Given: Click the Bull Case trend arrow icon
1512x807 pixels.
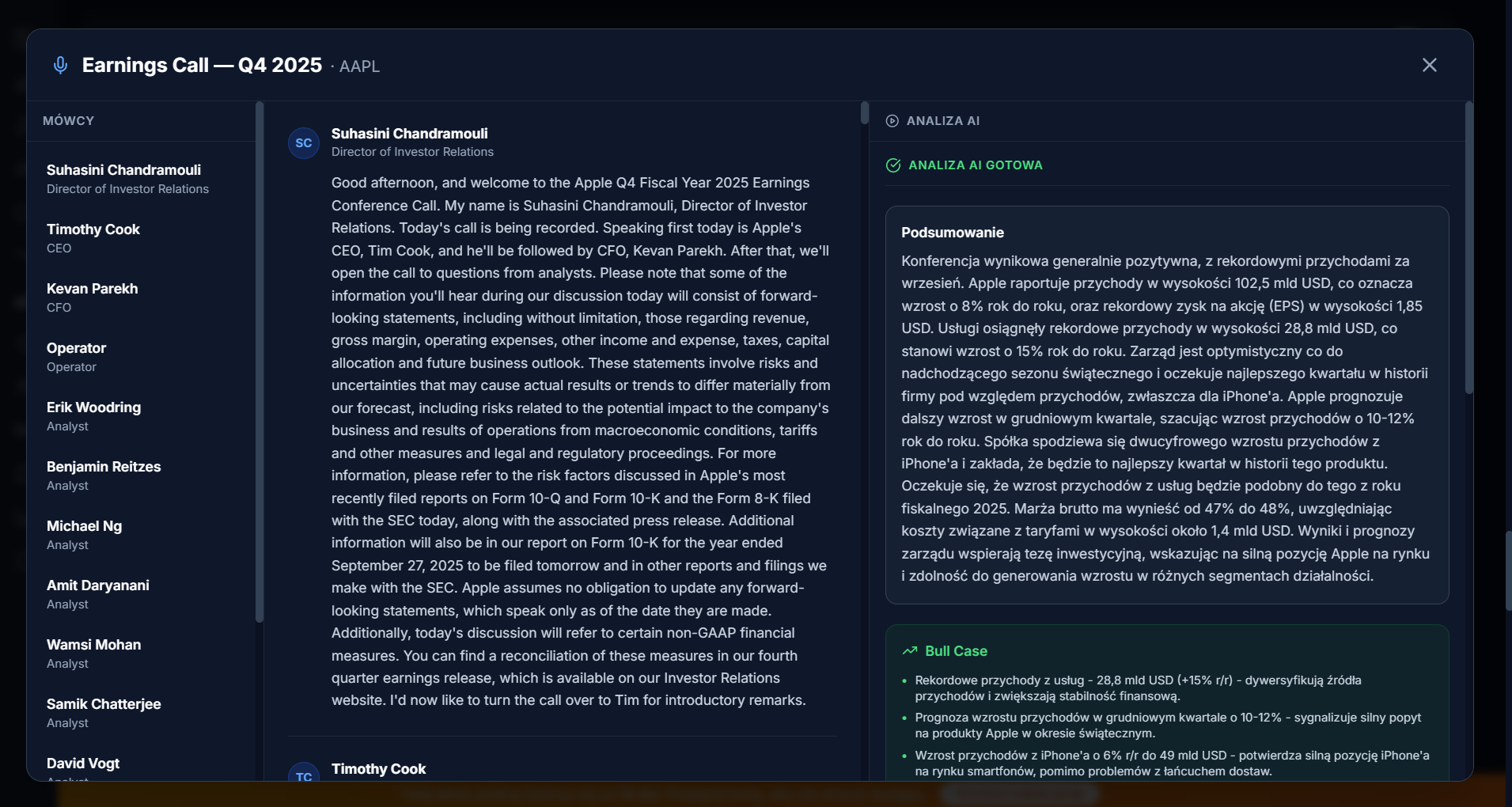Looking at the screenshot, I should pos(910,651).
